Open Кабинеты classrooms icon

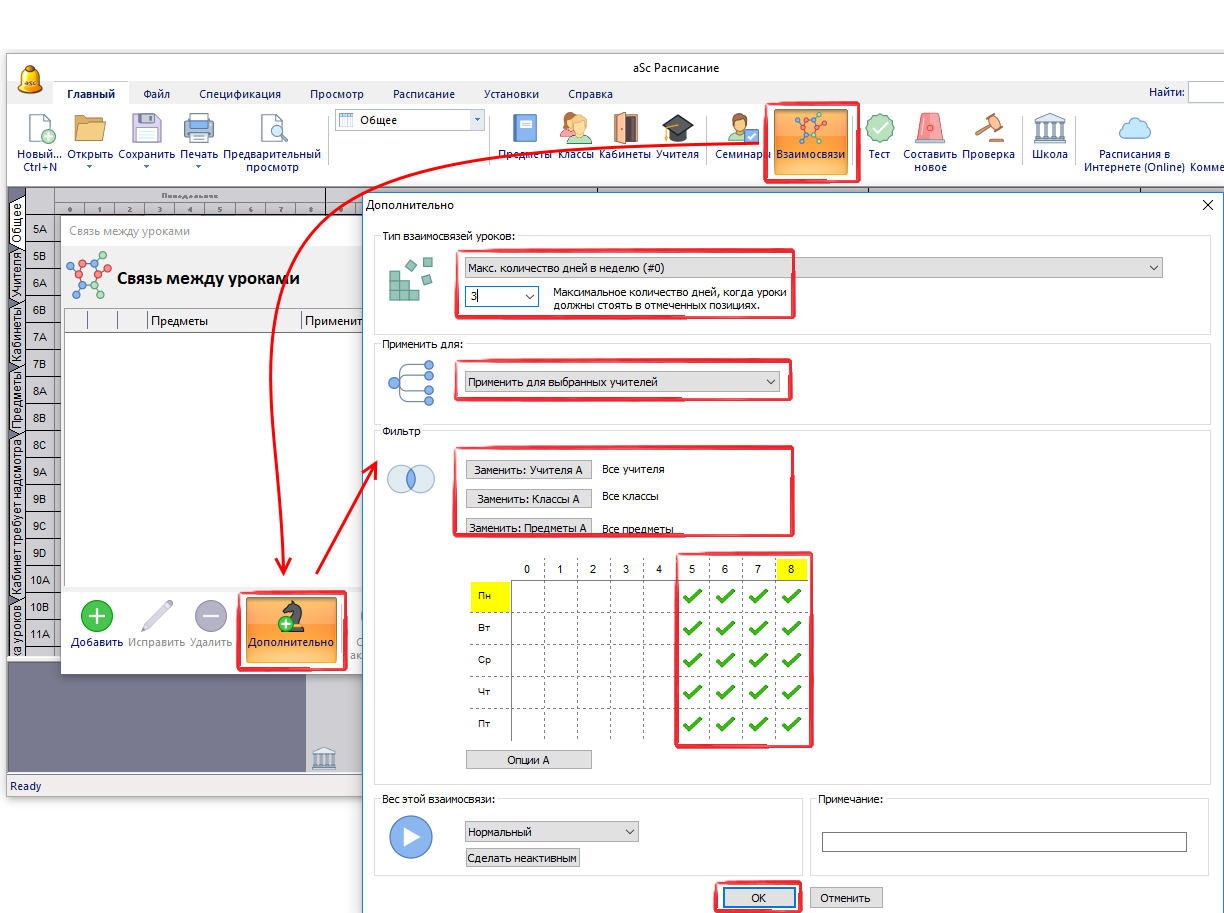tap(625, 136)
